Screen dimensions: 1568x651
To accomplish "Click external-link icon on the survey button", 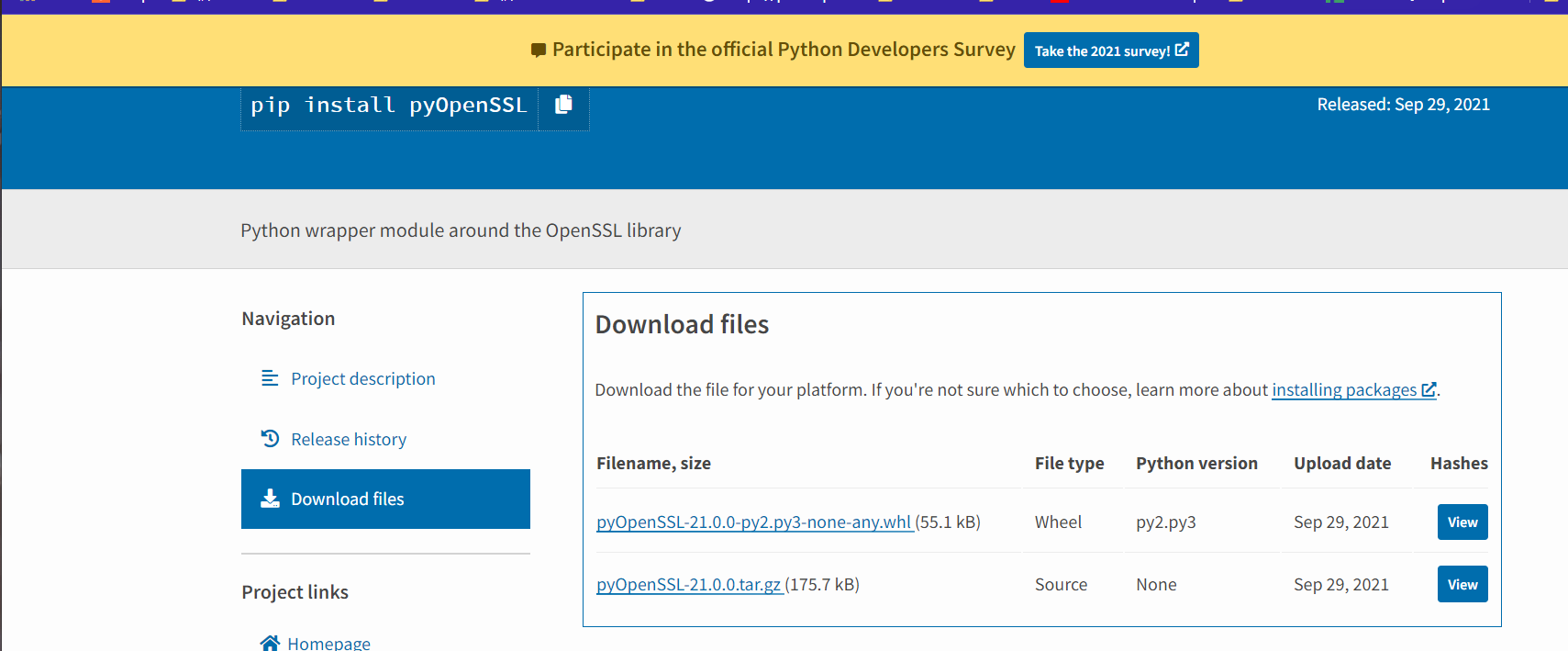I will click(1183, 50).
